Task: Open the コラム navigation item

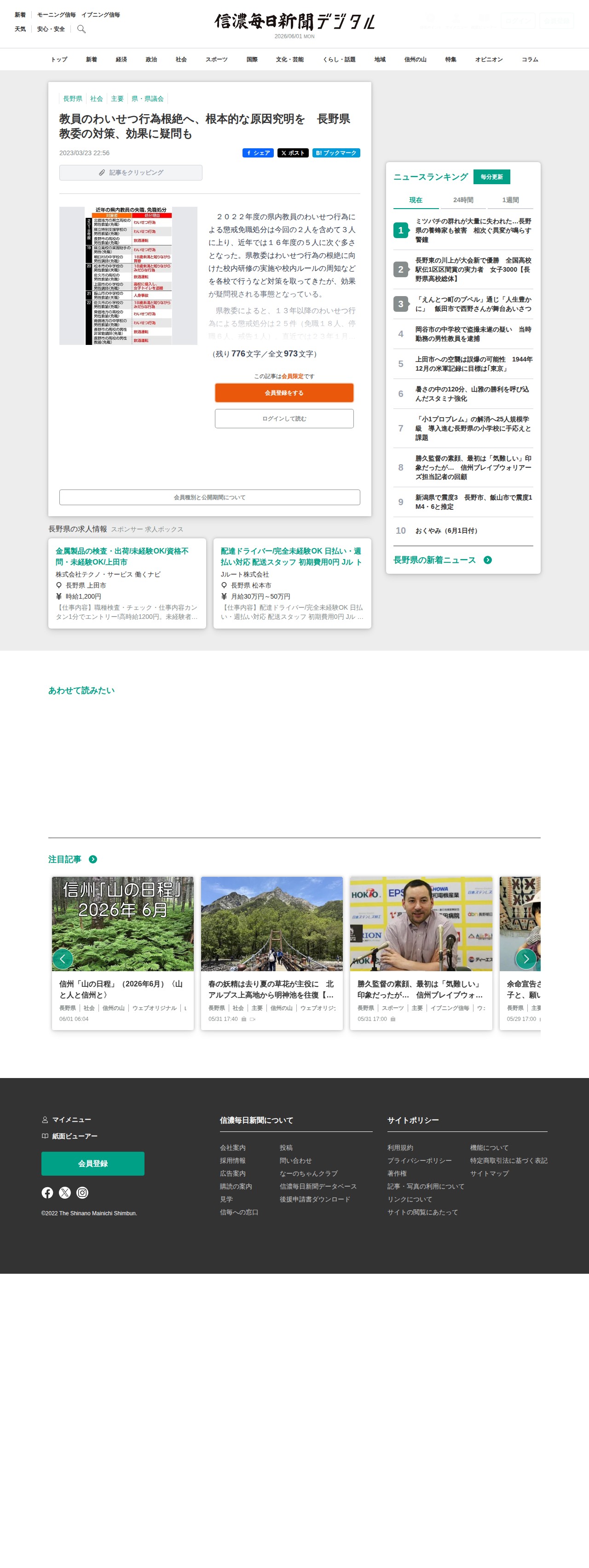Action: 529,60
